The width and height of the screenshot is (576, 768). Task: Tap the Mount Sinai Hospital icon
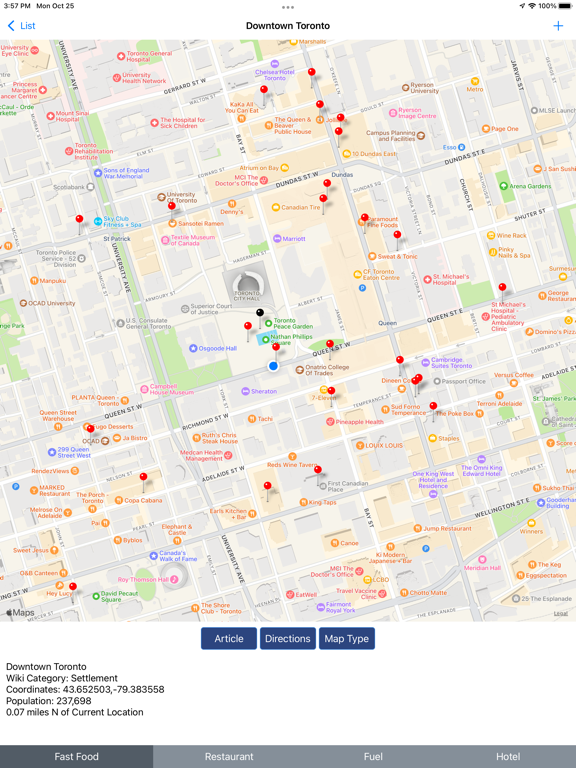pyautogui.click(x=50, y=116)
